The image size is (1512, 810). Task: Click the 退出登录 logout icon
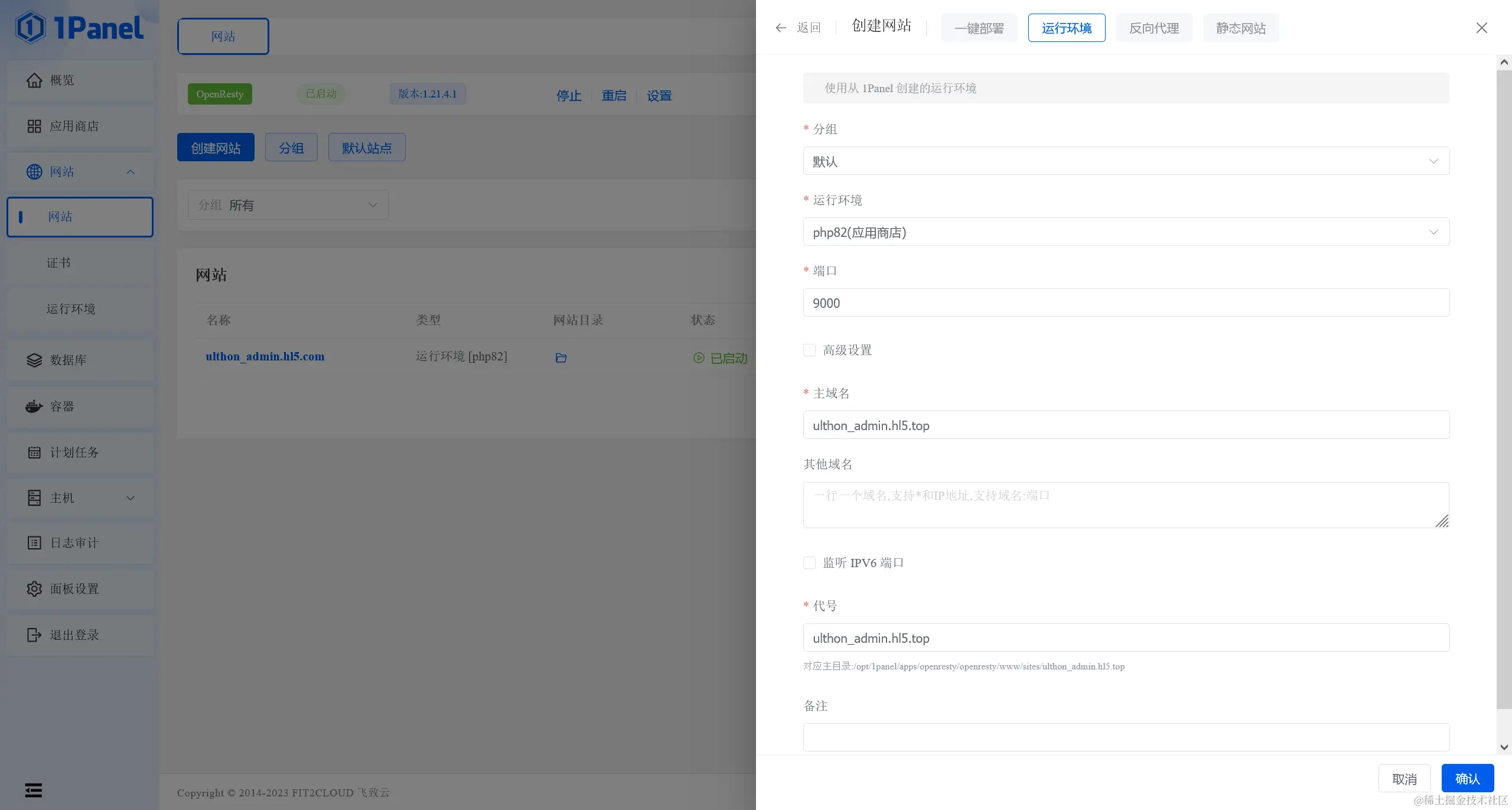34,635
